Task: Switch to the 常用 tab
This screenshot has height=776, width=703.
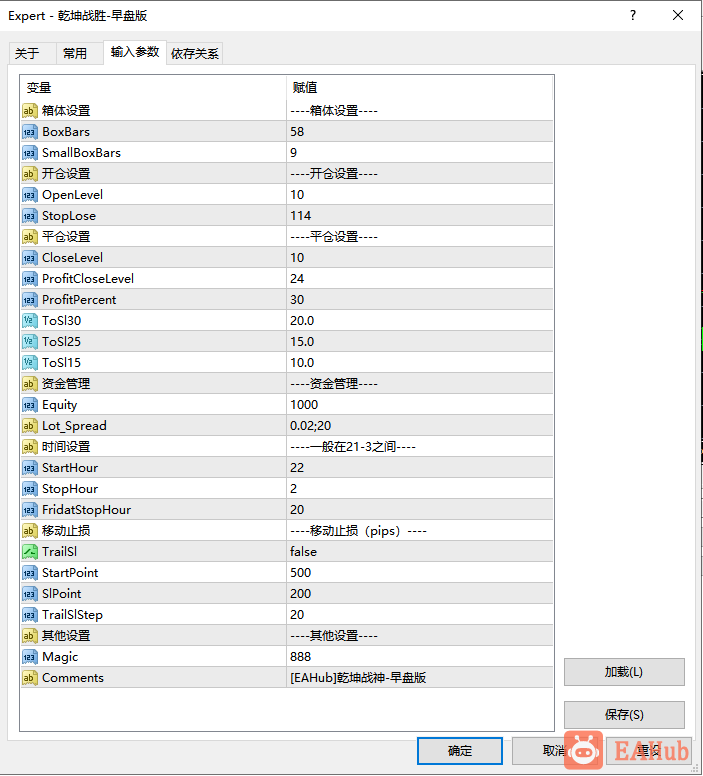Action: pyautogui.click(x=80, y=53)
